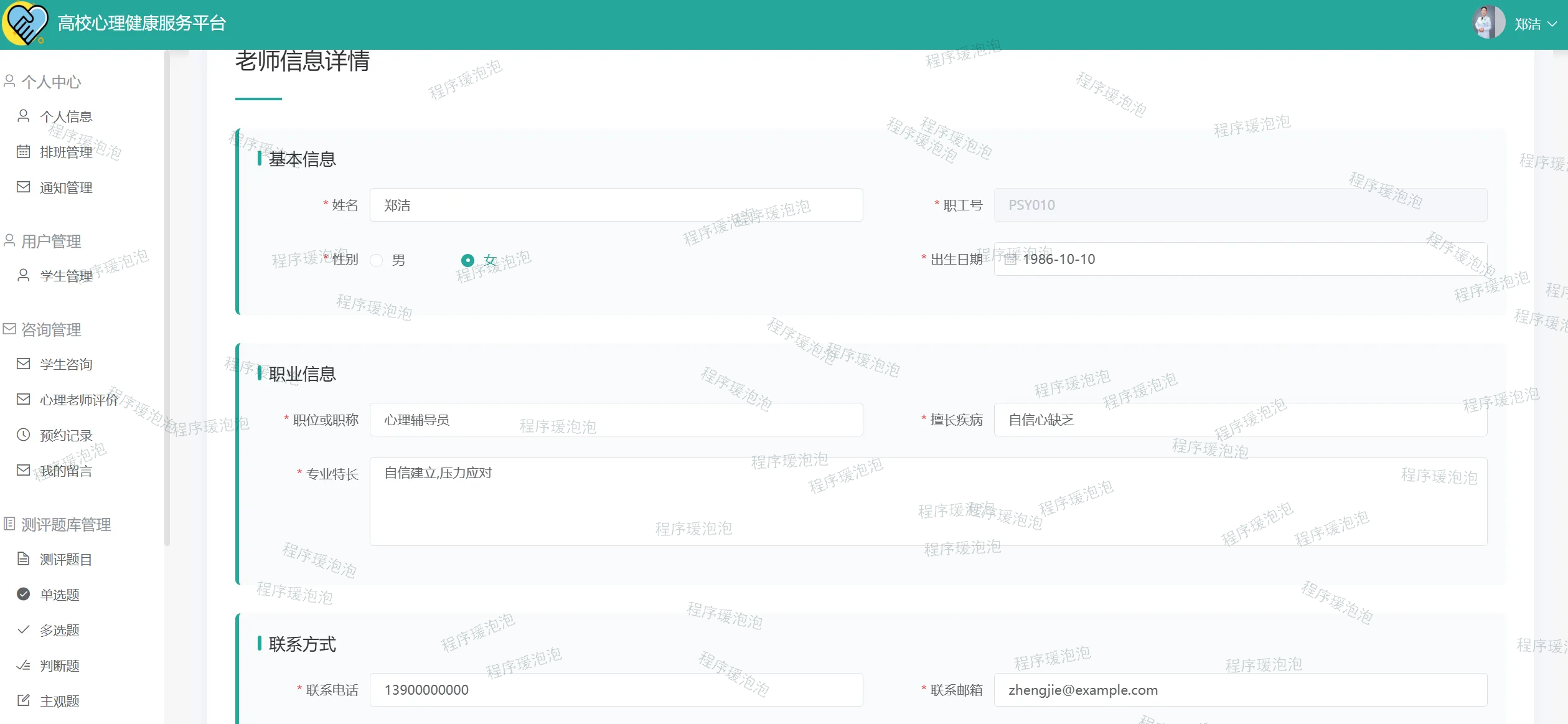This screenshot has width=1568, height=724.
Task: Open 学生咨询 menu item
Action: point(66,364)
